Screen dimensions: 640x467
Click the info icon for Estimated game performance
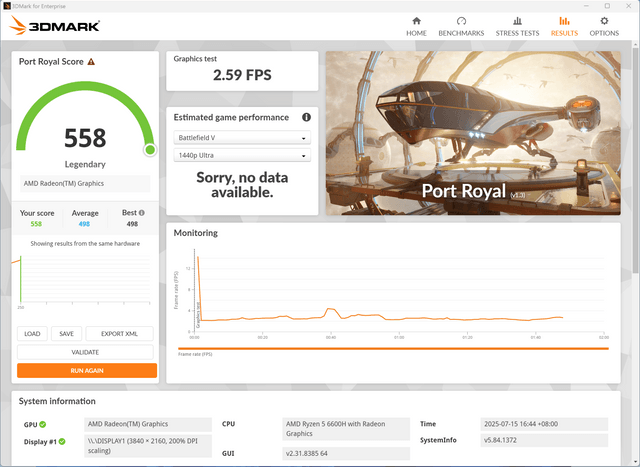(x=306, y=118)
